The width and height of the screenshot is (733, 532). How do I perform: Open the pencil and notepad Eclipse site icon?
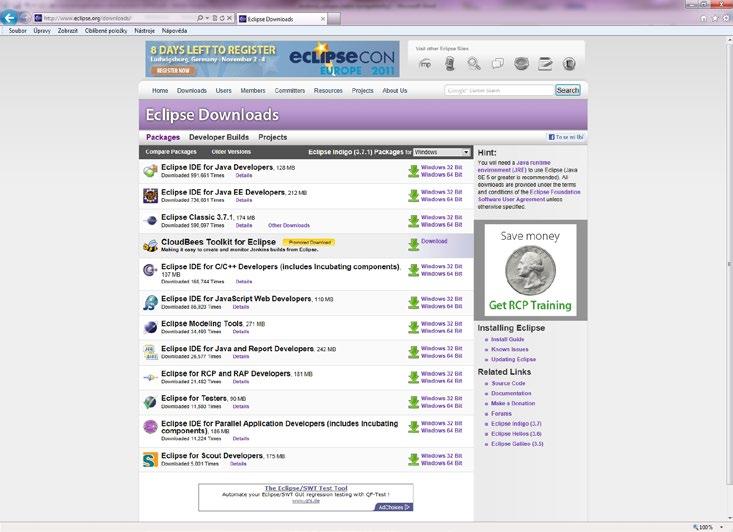[545, 64]
